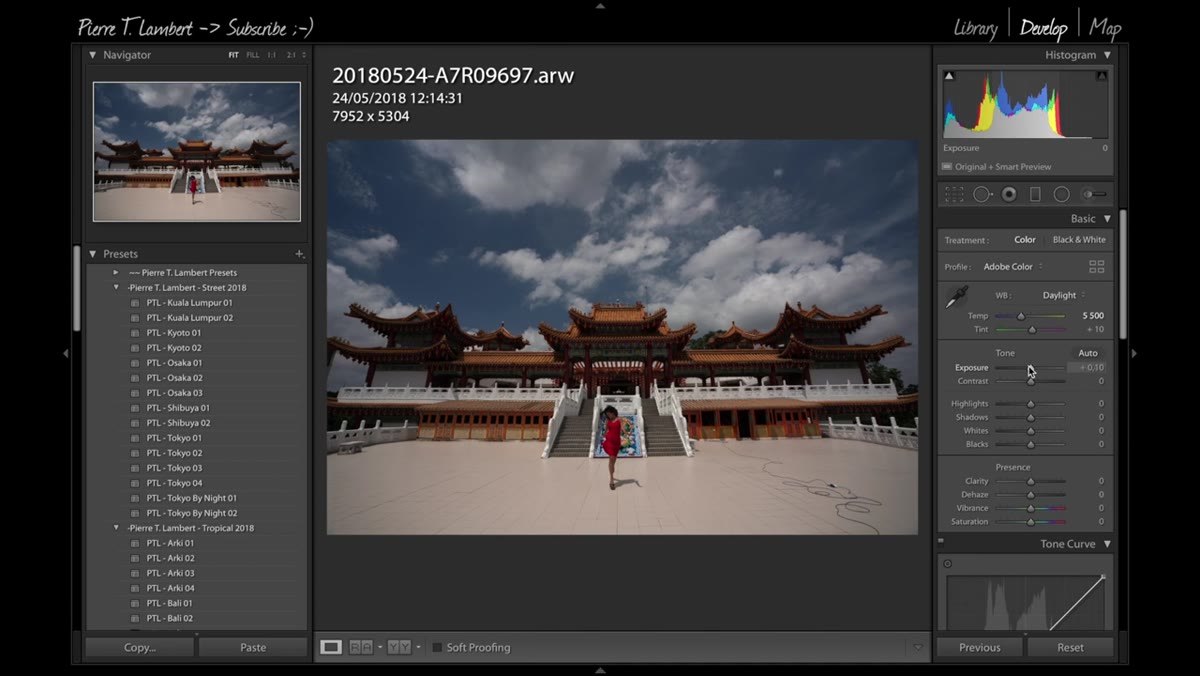The image size is (1200, 676).
Task: Expand Pierre T. Lambert Presets folder
Action: [116, 272]
